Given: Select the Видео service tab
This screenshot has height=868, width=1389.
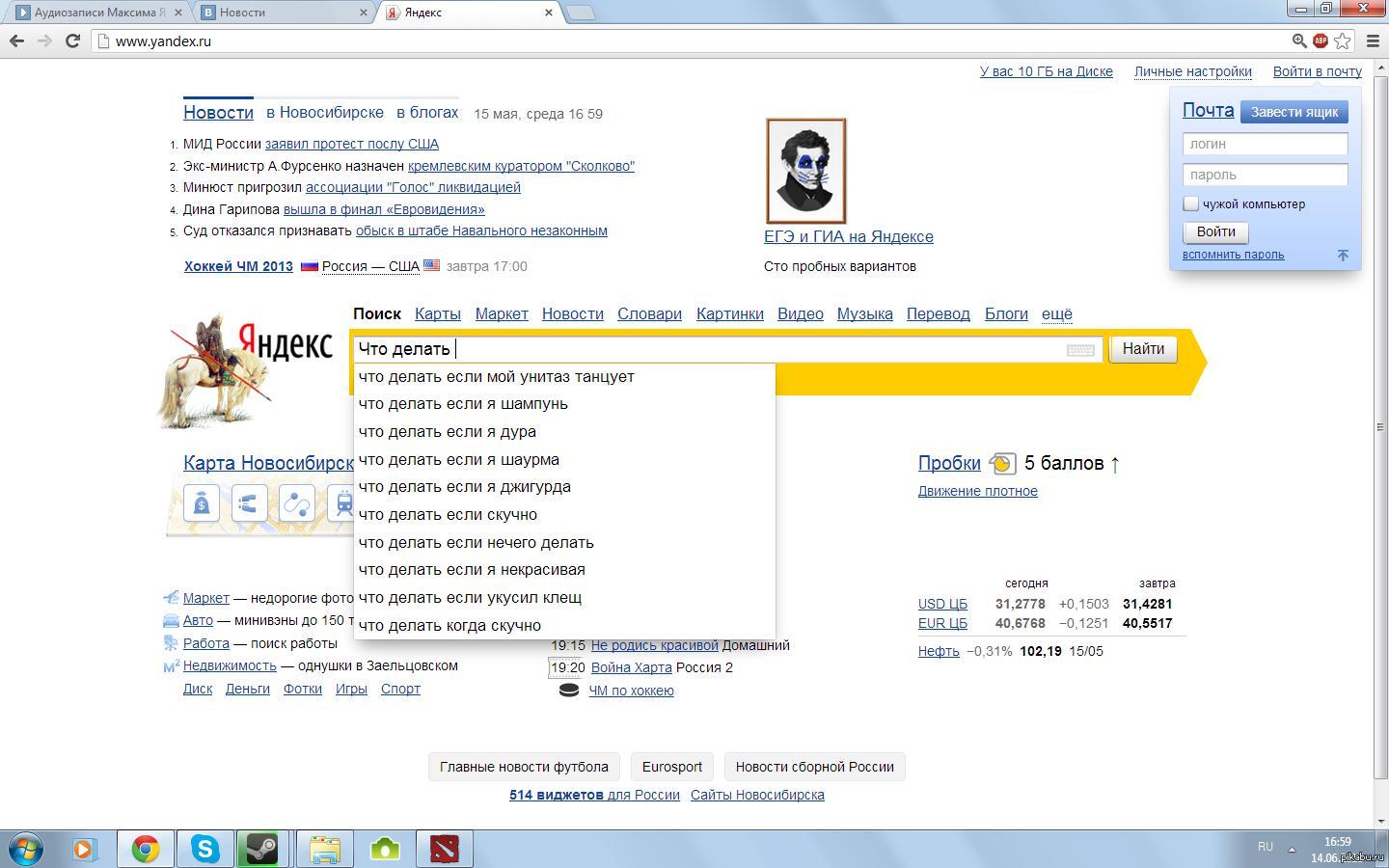Looking at the screenshot, I should click(x=801, y=313).
